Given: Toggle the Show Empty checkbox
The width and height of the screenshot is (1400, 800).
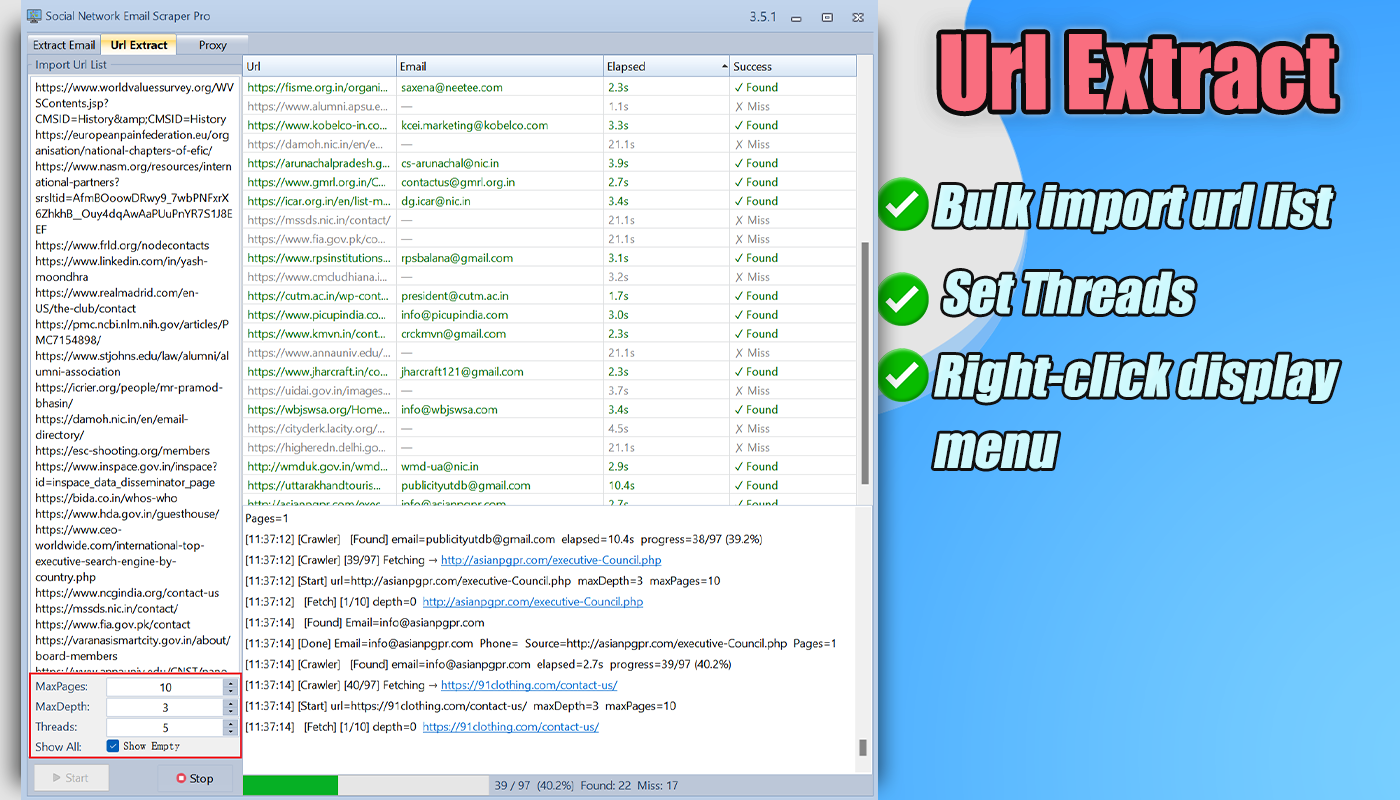Looking at the screenshot, I should click(x=113, y=746).
